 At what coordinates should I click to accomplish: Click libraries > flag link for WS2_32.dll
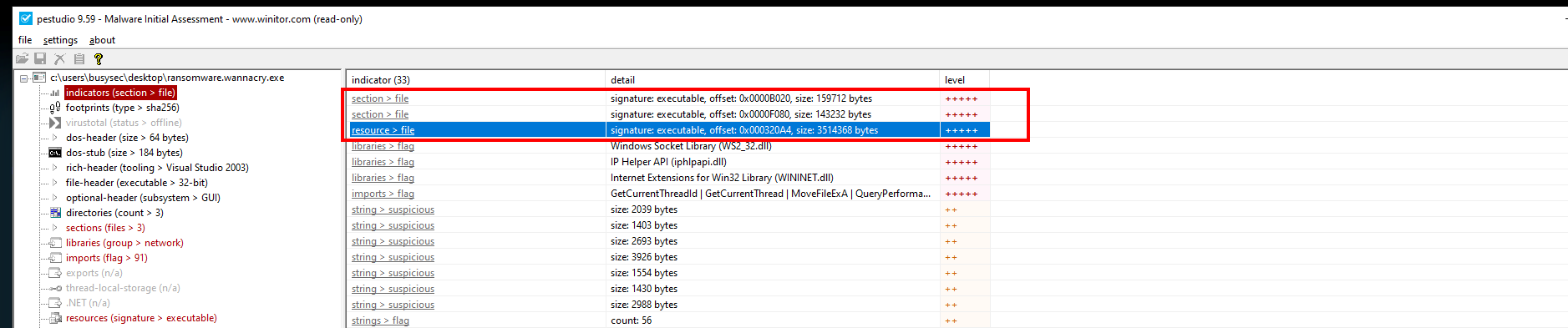click(383, 146)
